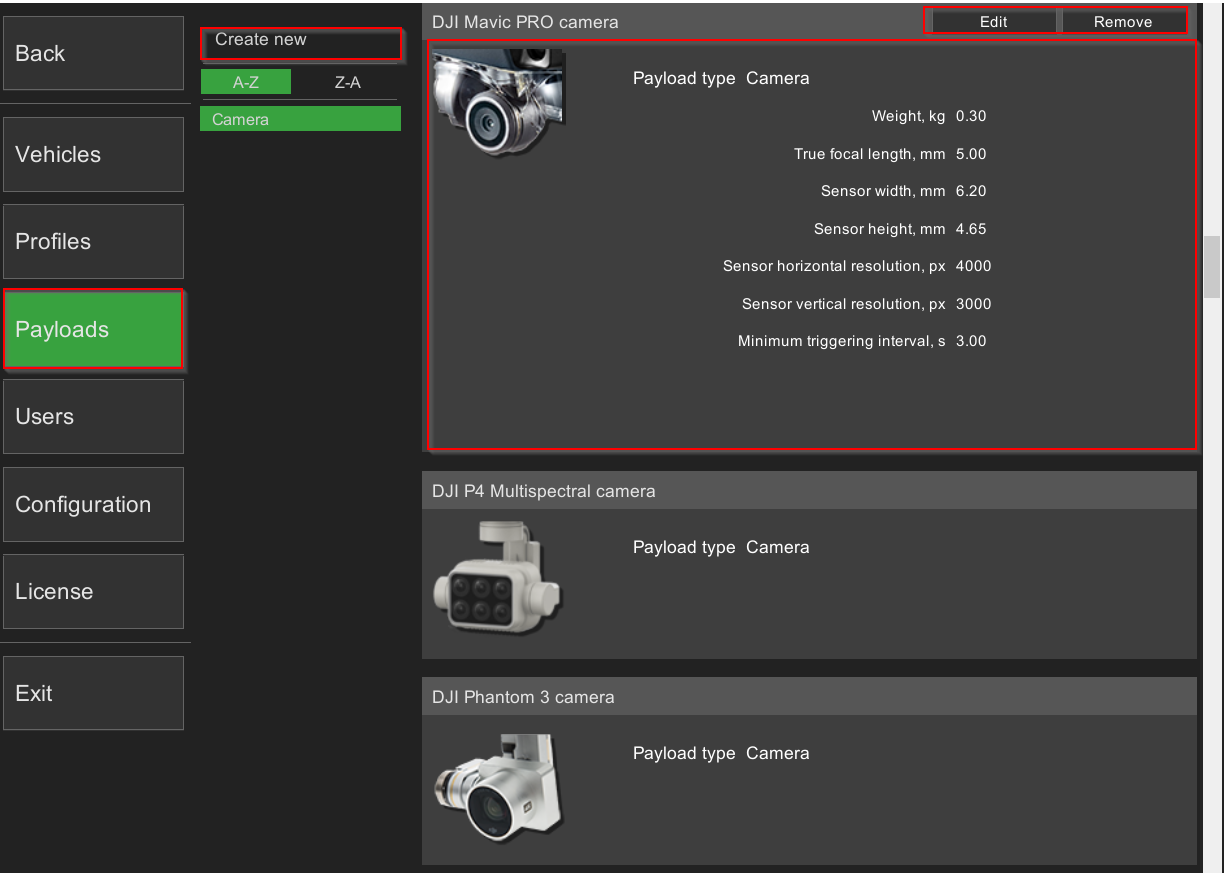Screen dimensions: 1224x873
Task: Go to the Users section
Action: 93,416
